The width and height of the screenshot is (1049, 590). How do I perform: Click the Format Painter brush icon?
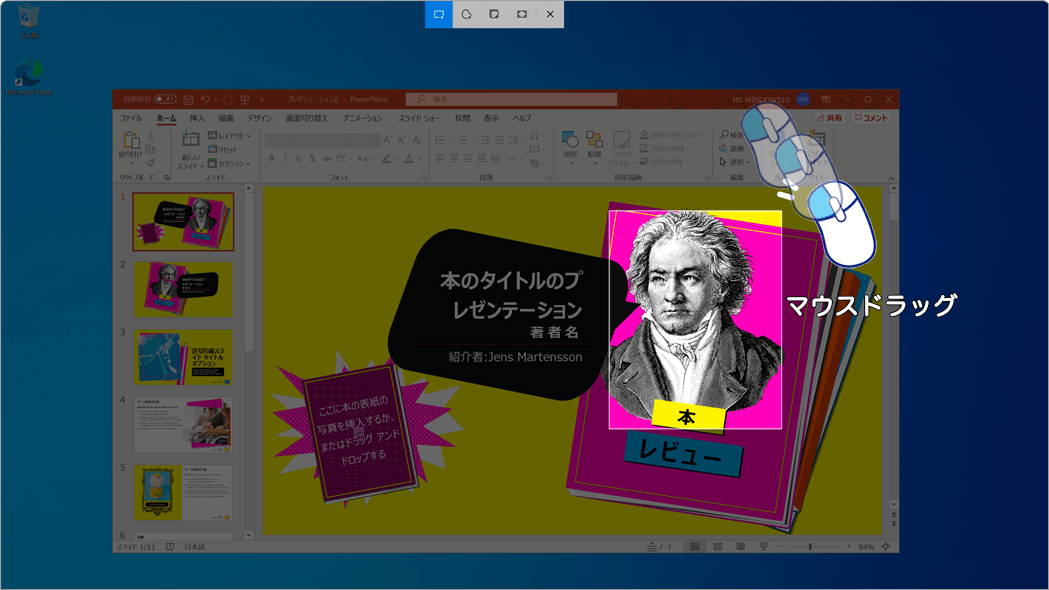(151, 163)
